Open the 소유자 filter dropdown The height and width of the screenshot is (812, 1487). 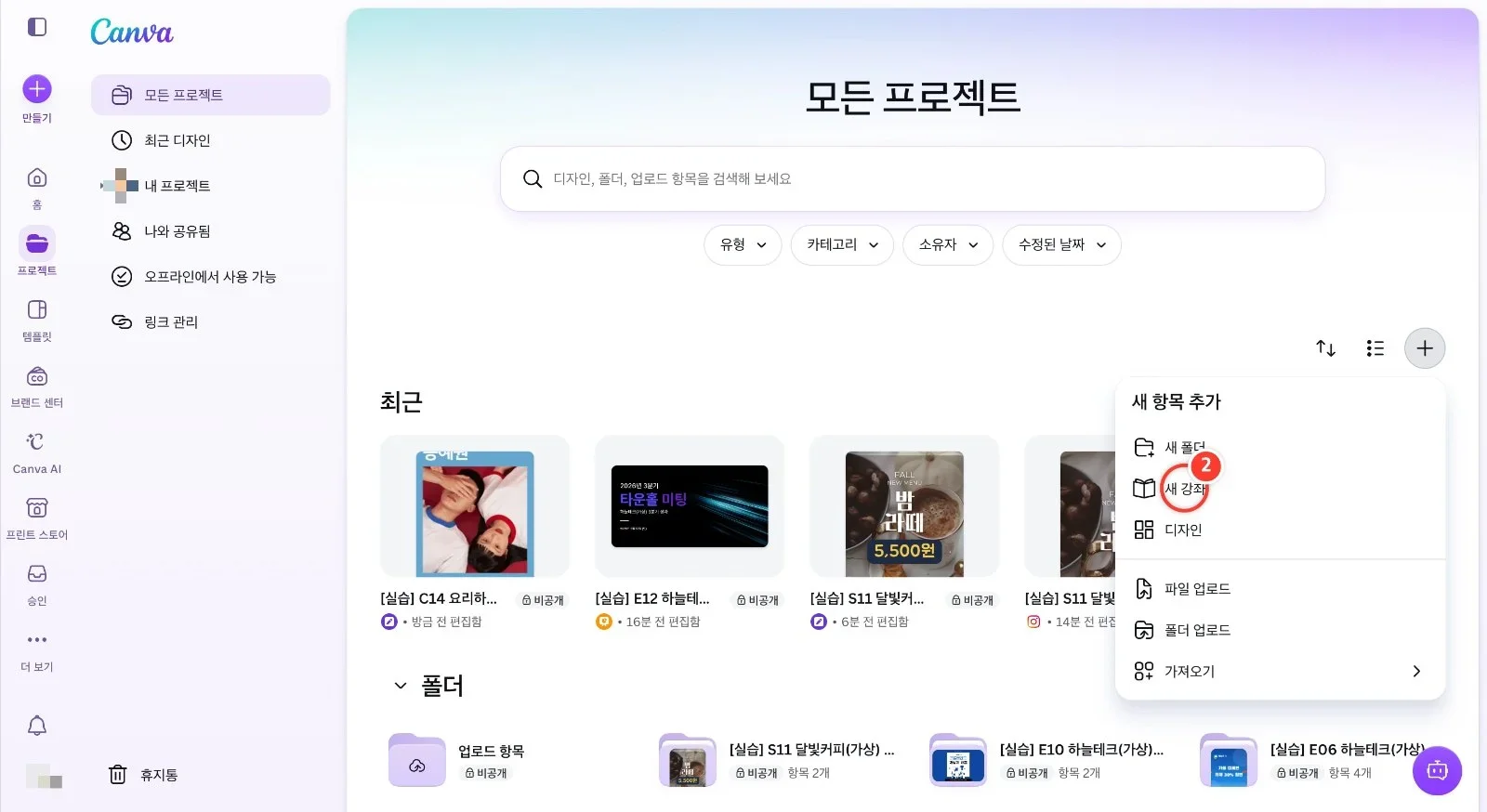(948, 245)
